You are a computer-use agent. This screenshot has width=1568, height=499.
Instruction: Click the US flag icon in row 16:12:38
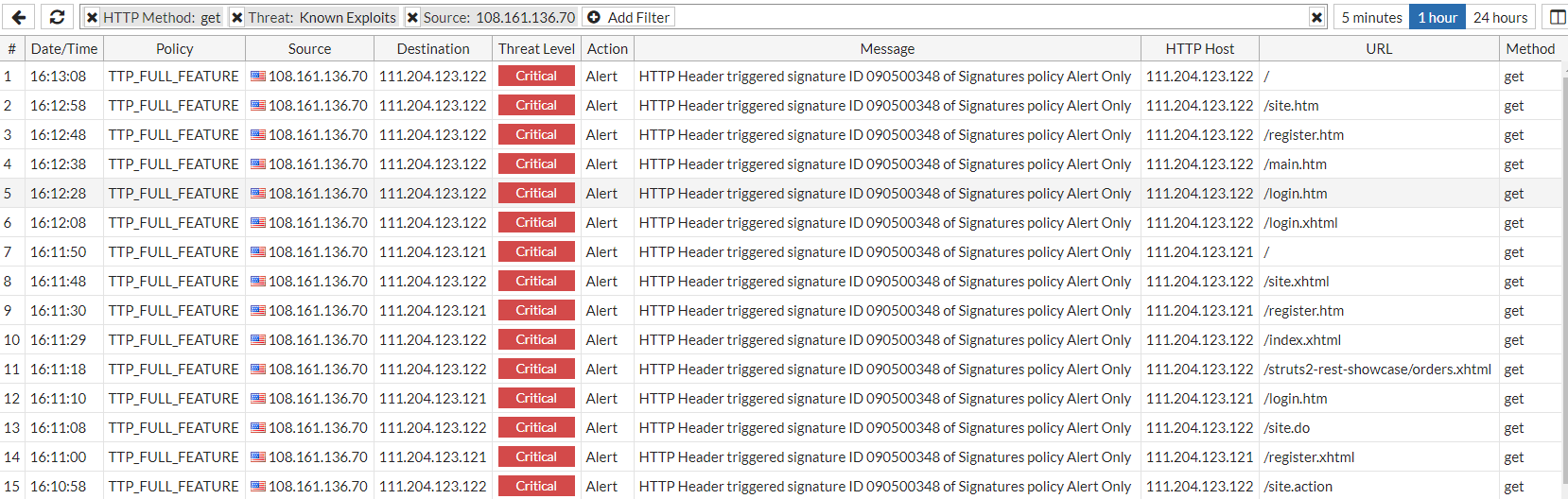[x=258, y=164]
